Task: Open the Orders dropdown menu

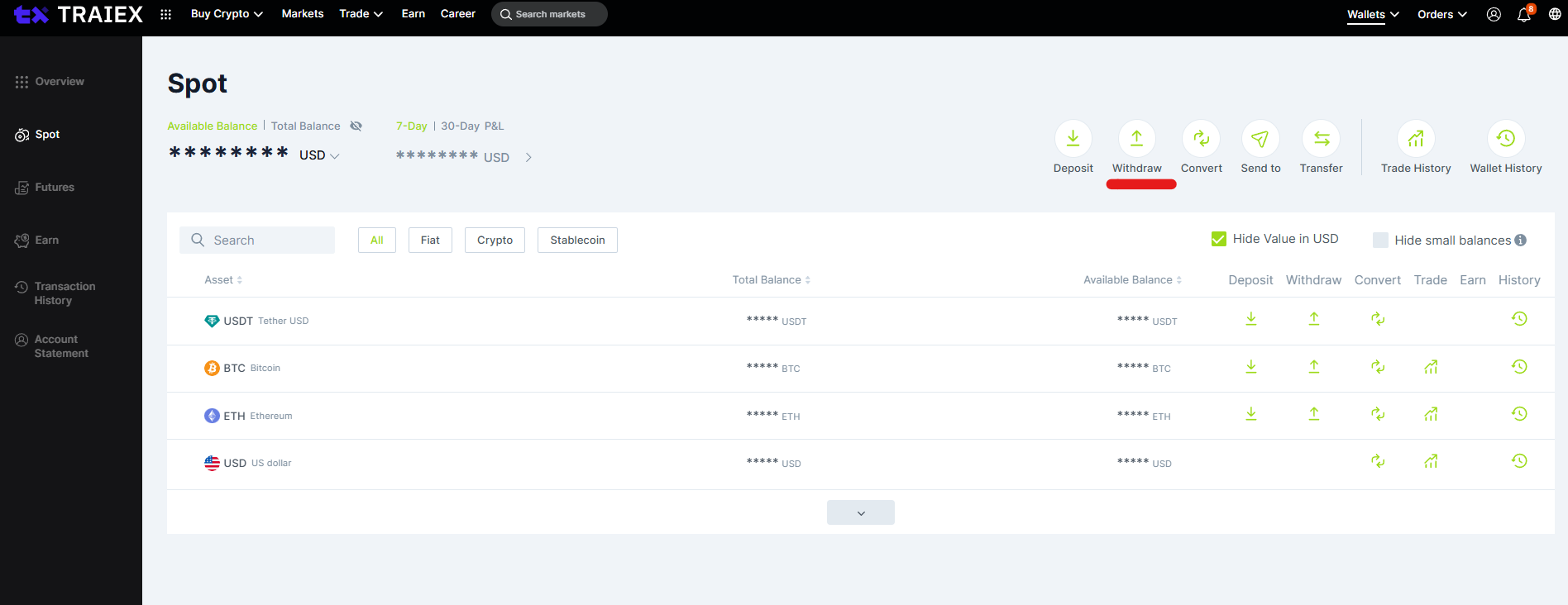Action: coord(1441,14)
